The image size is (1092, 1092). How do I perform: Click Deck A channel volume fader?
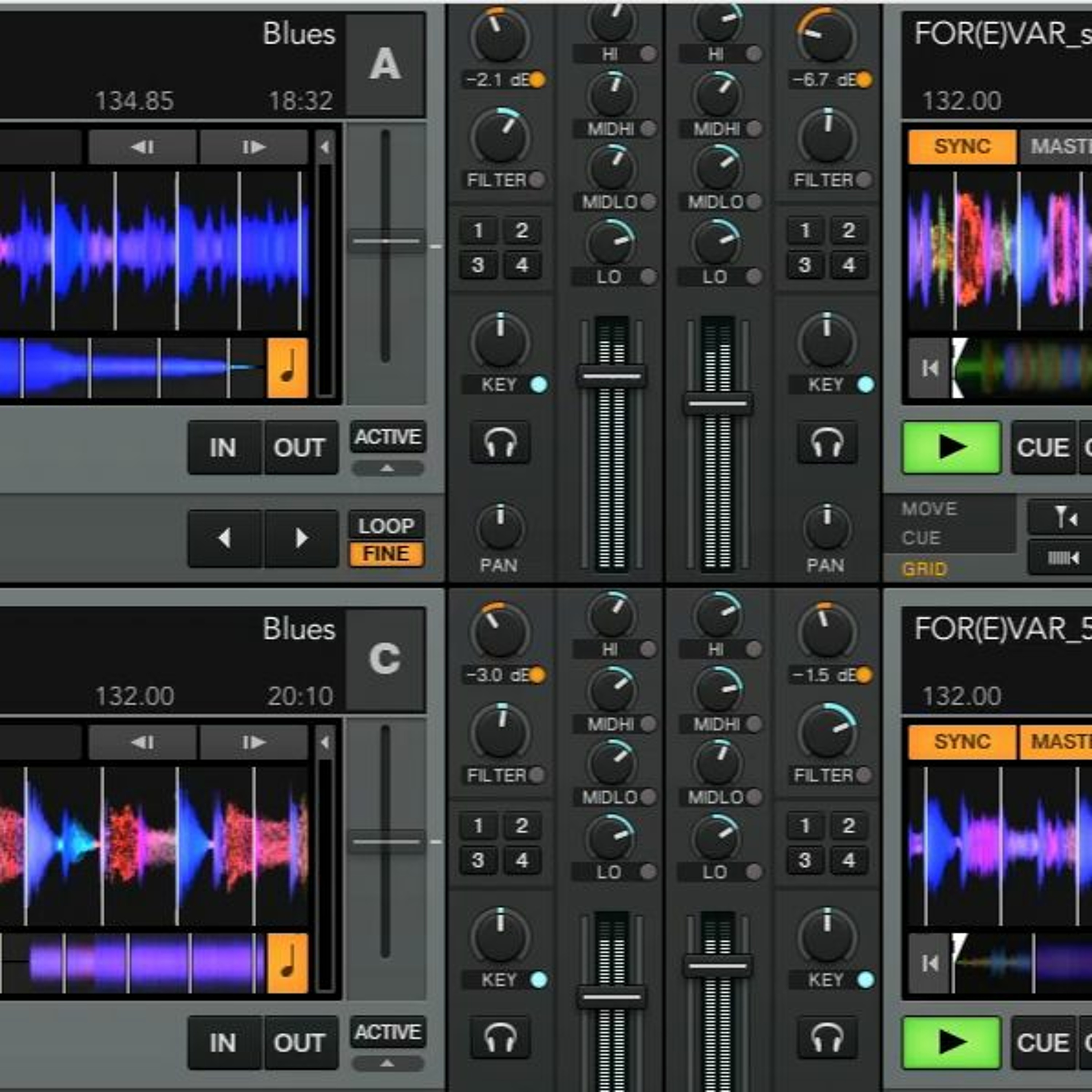(612, 375)
